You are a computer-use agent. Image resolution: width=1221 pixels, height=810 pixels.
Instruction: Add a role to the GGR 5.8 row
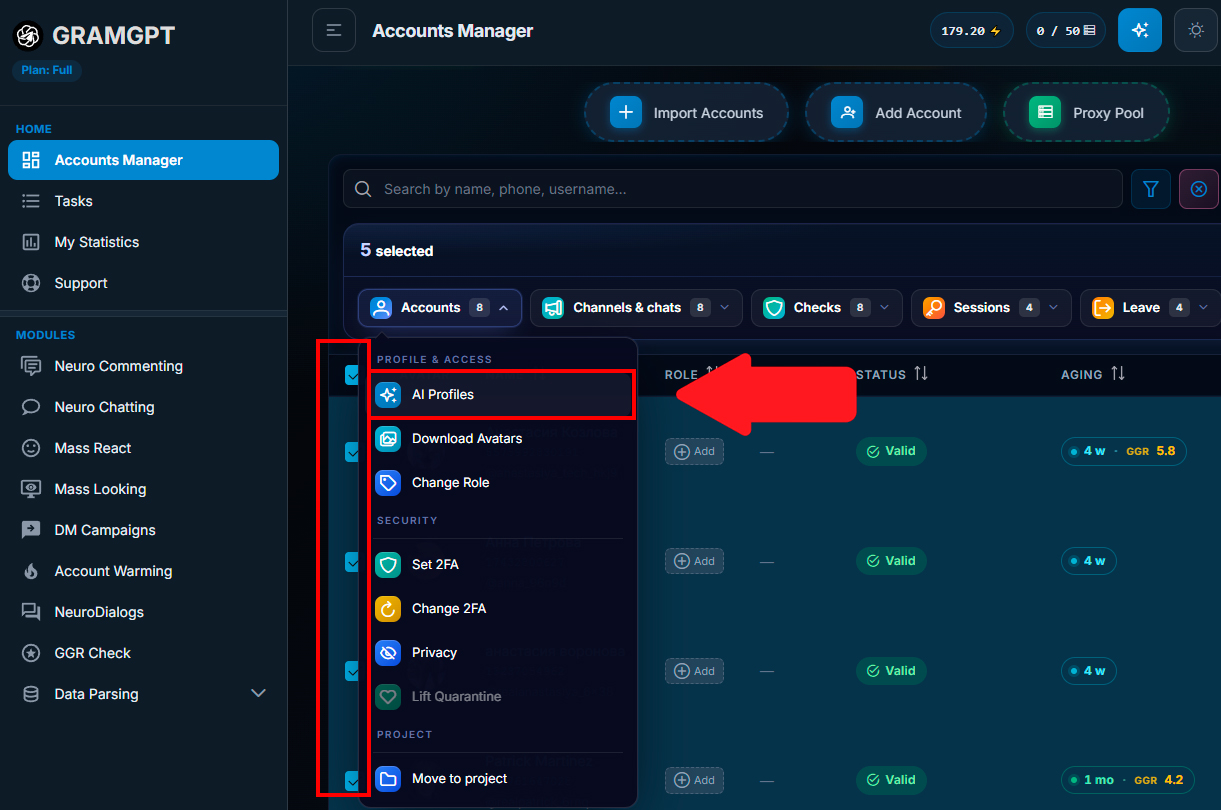[x=694, y=451]
